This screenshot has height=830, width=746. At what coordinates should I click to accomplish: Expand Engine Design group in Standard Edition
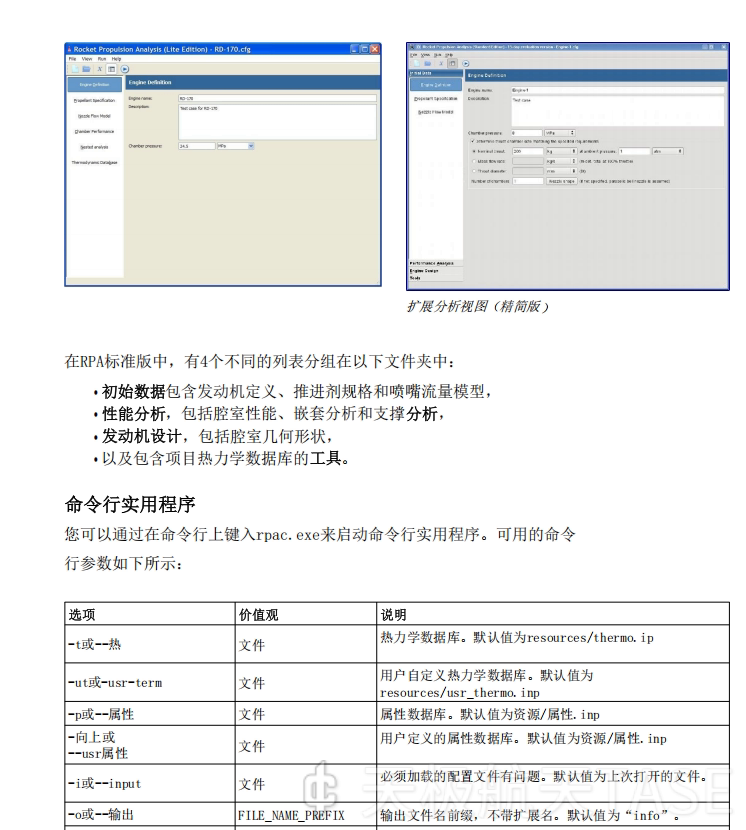click(436, 270)
